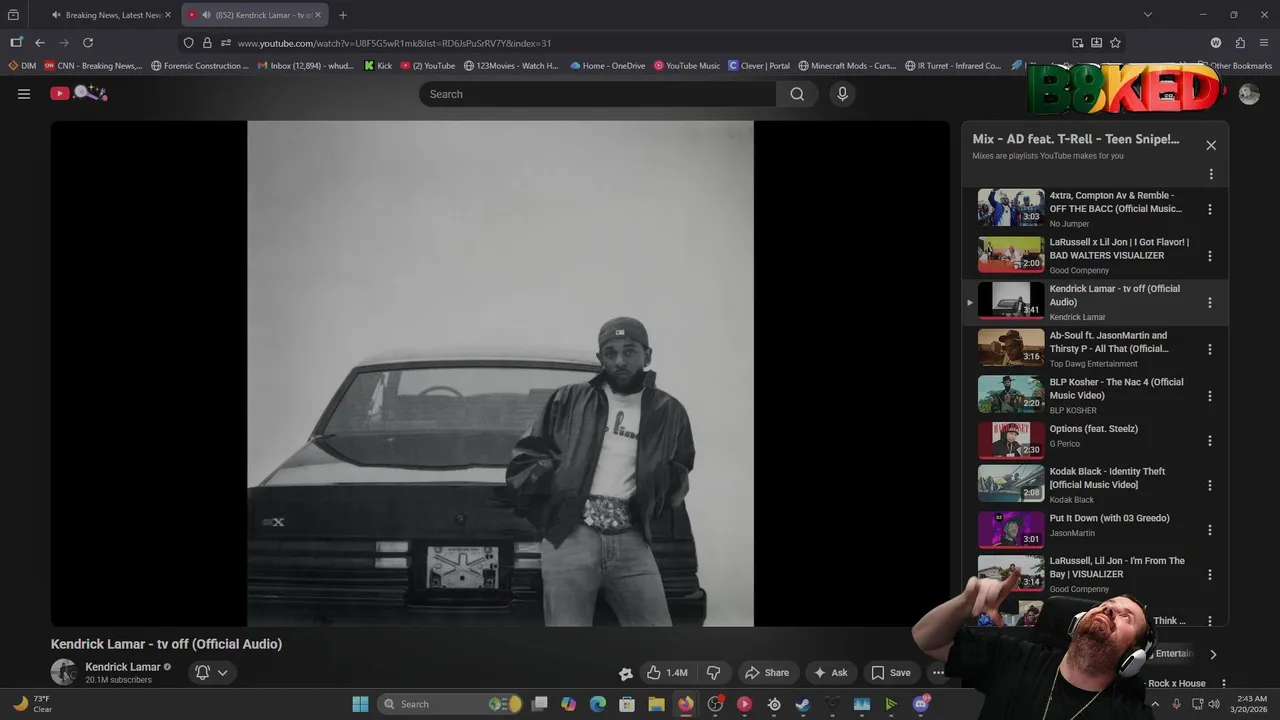Click the Ask button
The height and width of the screenshot is (720, 1280).
[x=831, y=673]
